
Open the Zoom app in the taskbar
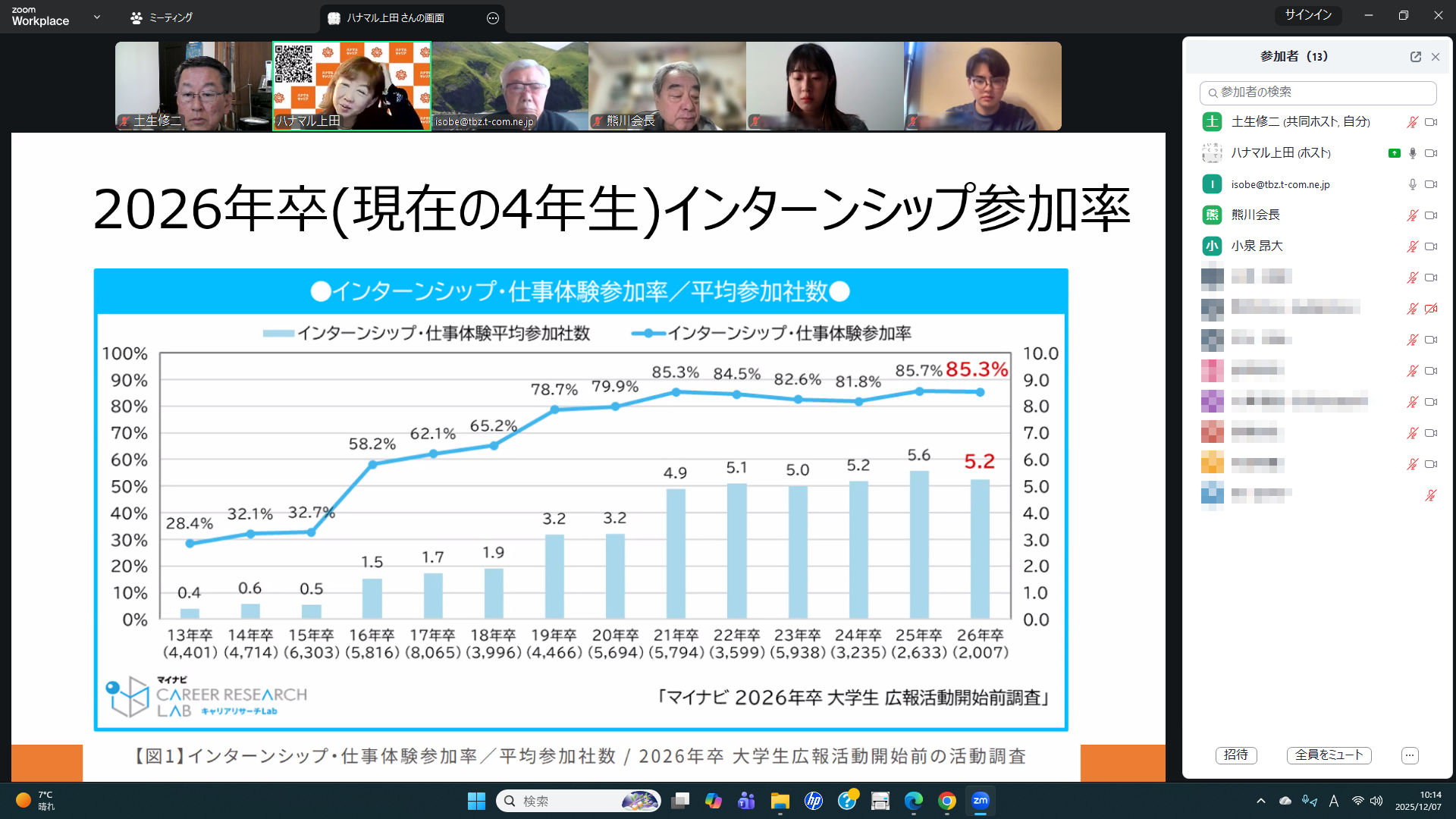click(x=981, y=801)
